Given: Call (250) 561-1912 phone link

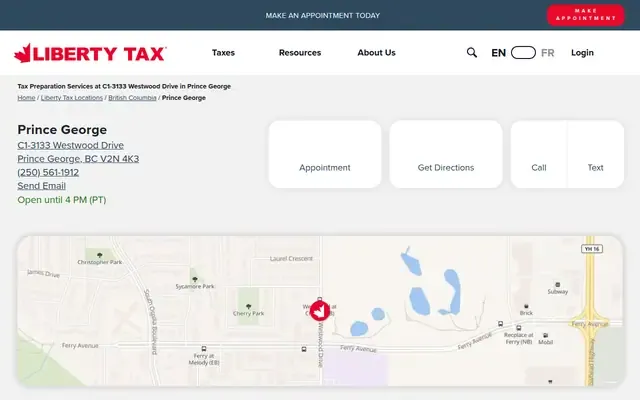Looking at the screenshot, I should tap(48, 172).
